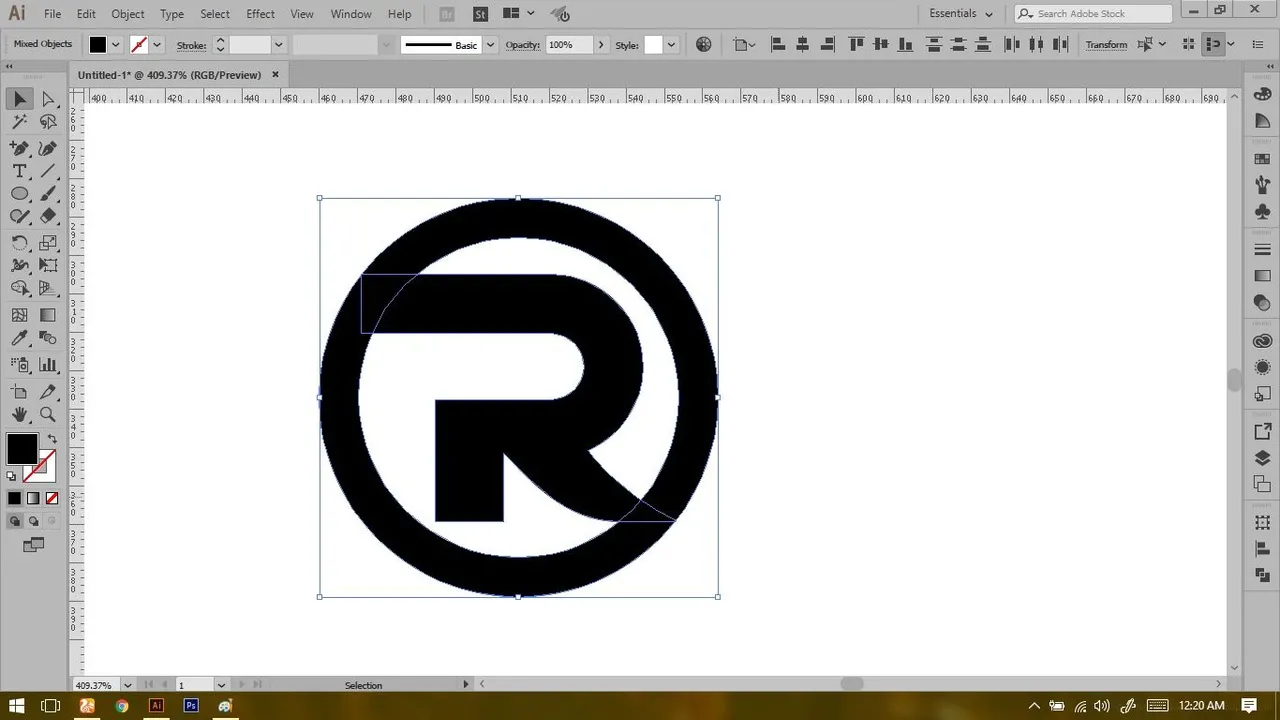The height and width of the screenshot is (720, 1280).
Task: Click Vertical Align Bottom icon
Action: (906, 44)
